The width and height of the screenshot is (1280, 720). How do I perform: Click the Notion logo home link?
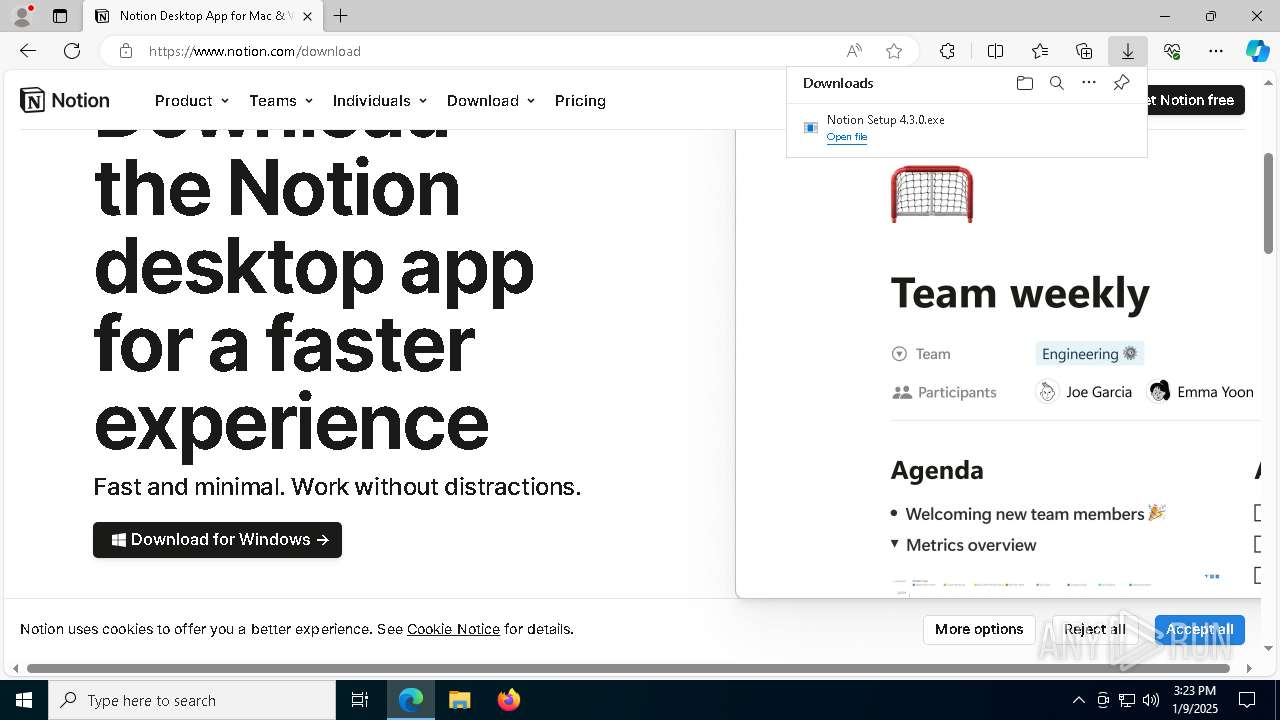coord(65,100)
